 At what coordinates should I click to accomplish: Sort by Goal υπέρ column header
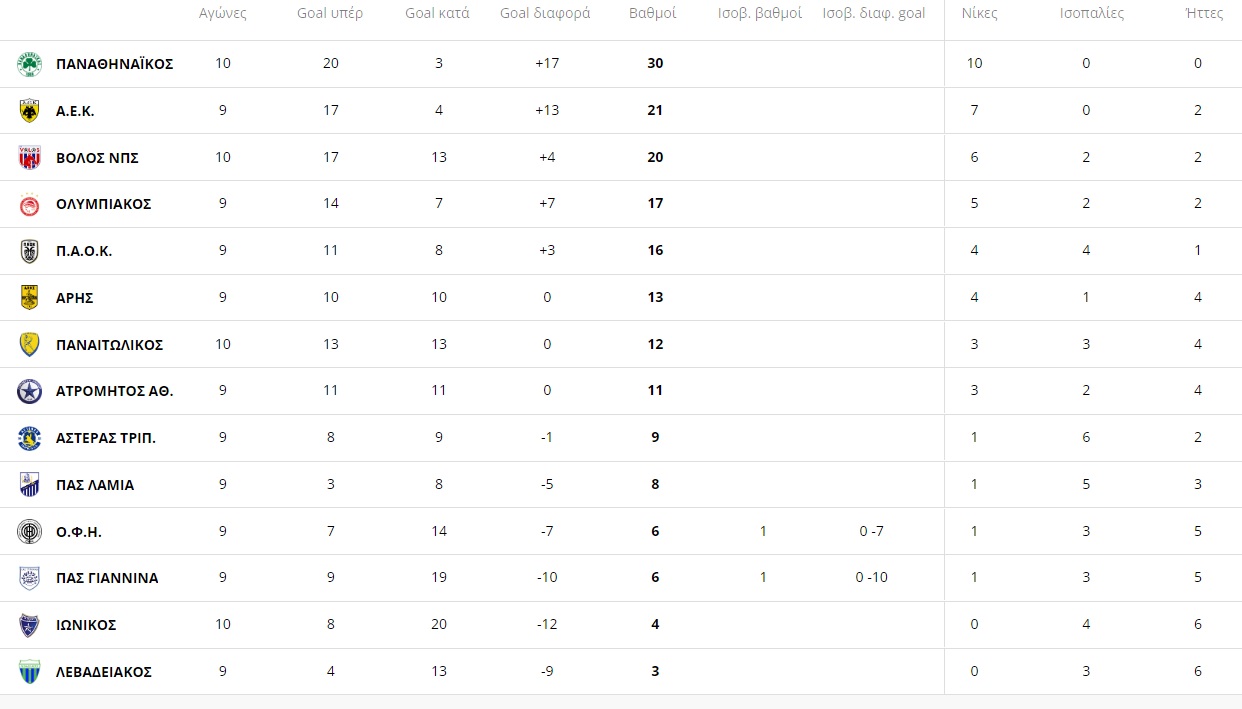tap(330, 14)
